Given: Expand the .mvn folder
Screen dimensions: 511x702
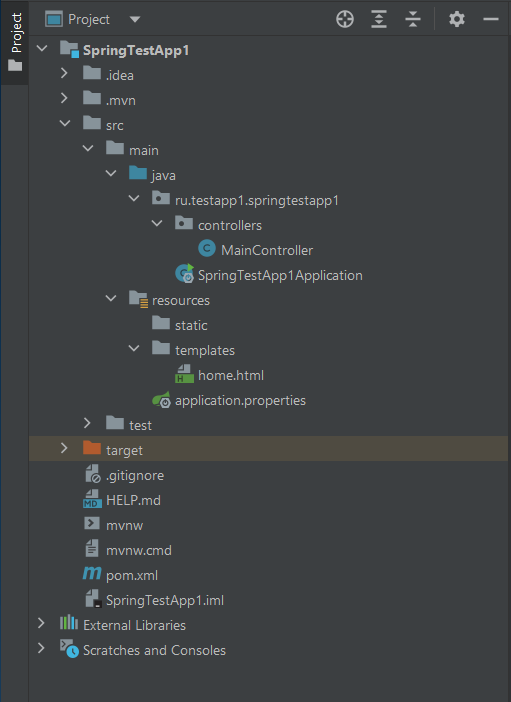Looking at the screenshot, I should [x=64, y=98].
